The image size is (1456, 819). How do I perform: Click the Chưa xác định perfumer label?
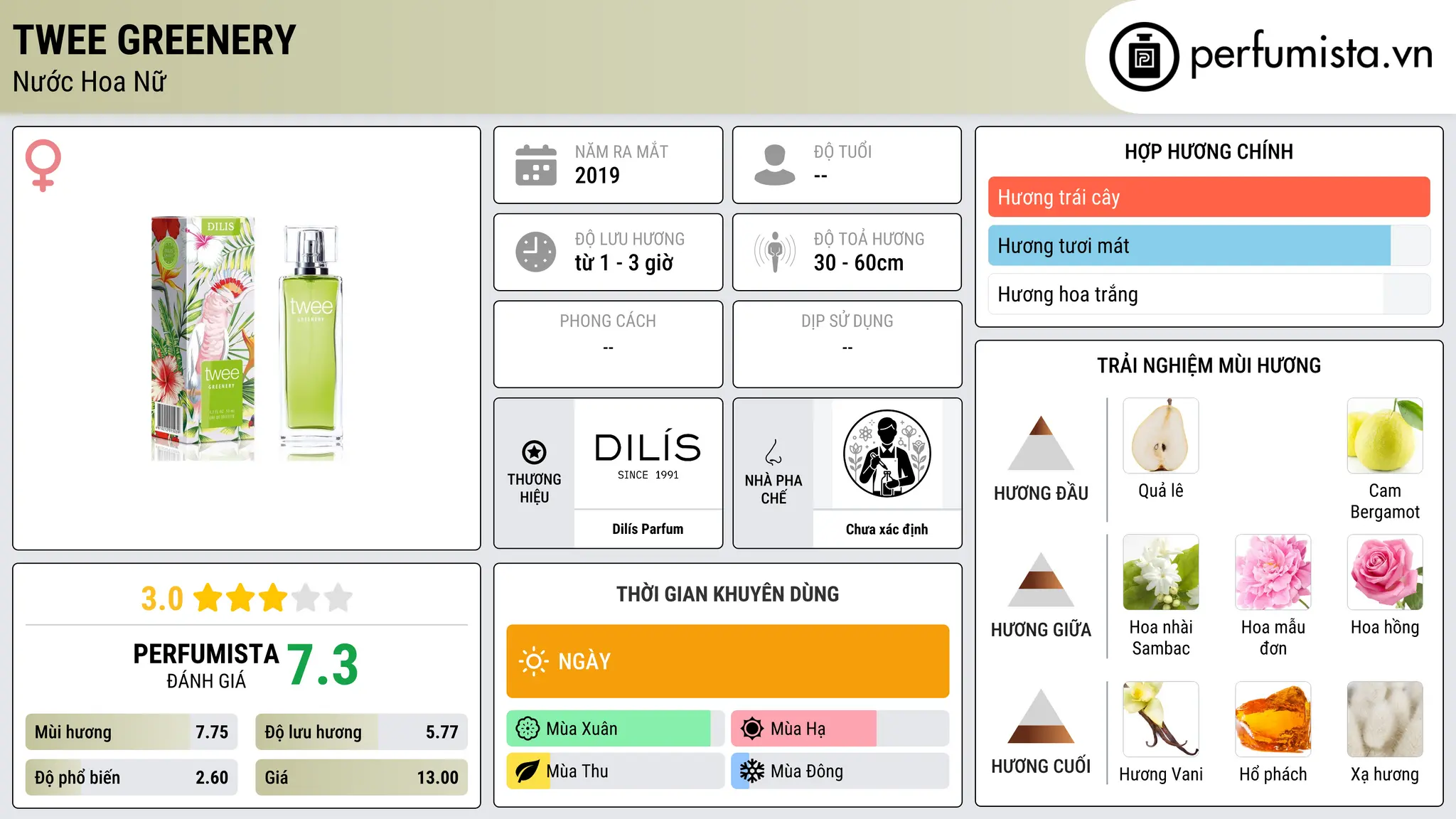point(887,529)
